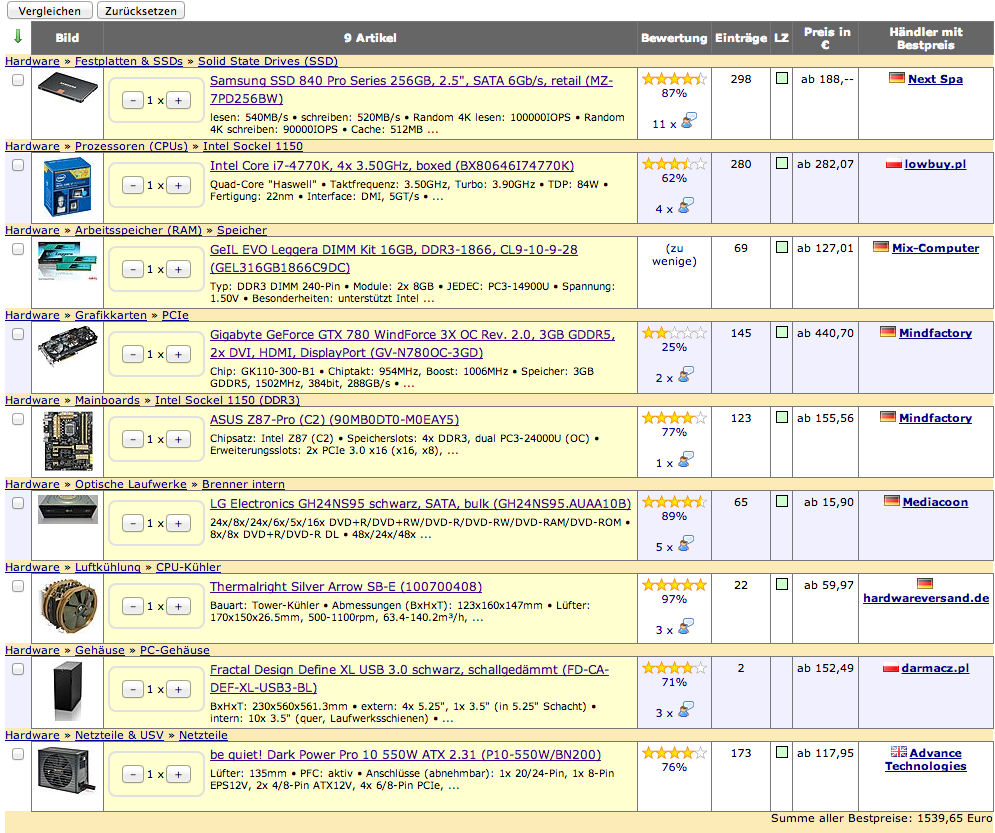The height and width of the screenshot is (833, 995).
Task: Open user reviews icon for Gigabyte GTX 780
Action: [x=686, y=375]
